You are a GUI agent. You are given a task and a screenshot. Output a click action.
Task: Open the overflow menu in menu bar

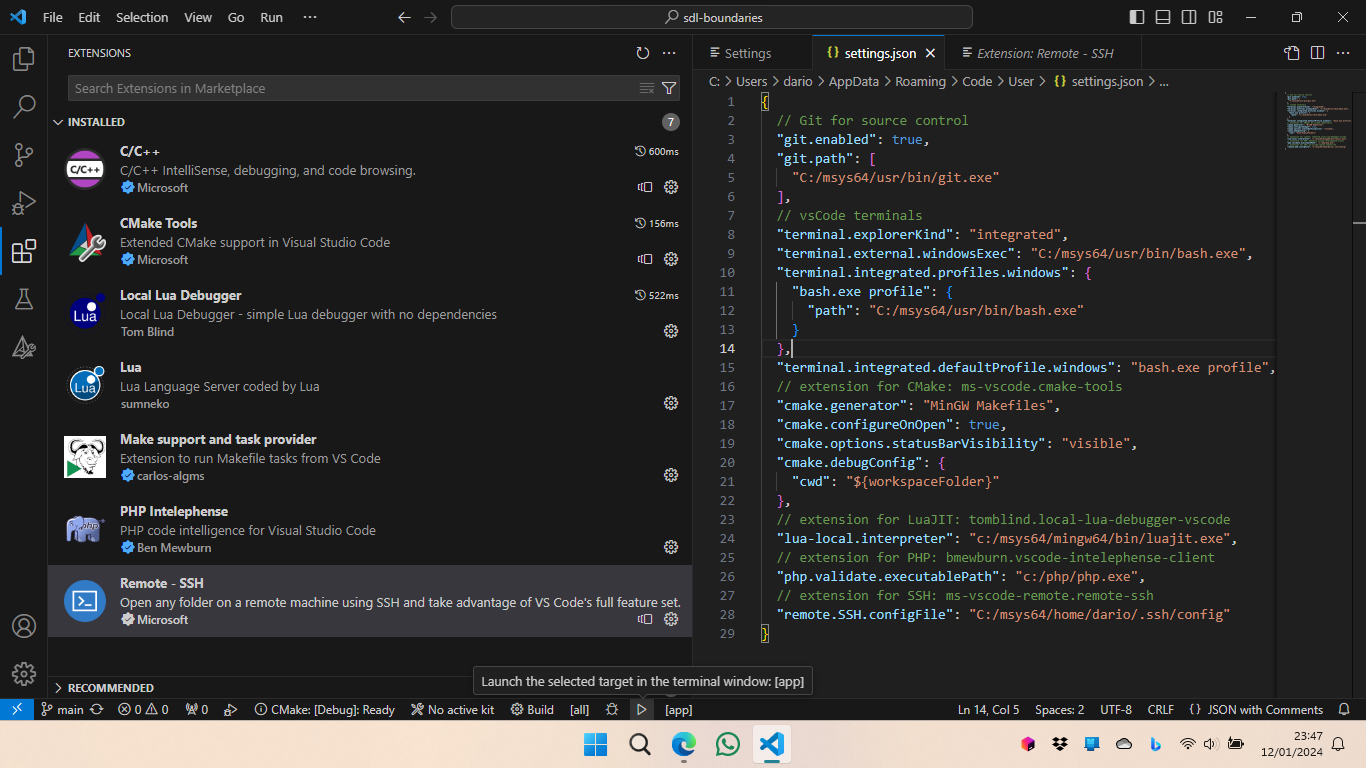pos(310,17)
